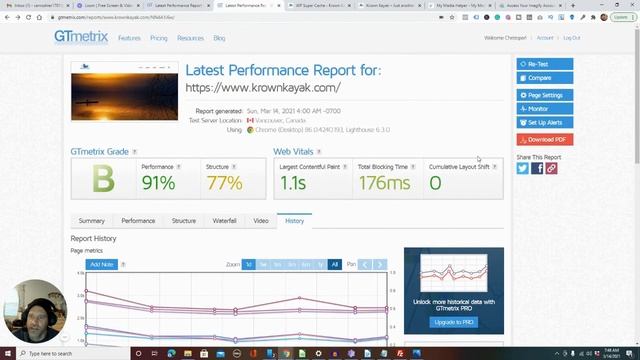Click the GTmetrix logo
640x360 pixels.
click(81, 37)
